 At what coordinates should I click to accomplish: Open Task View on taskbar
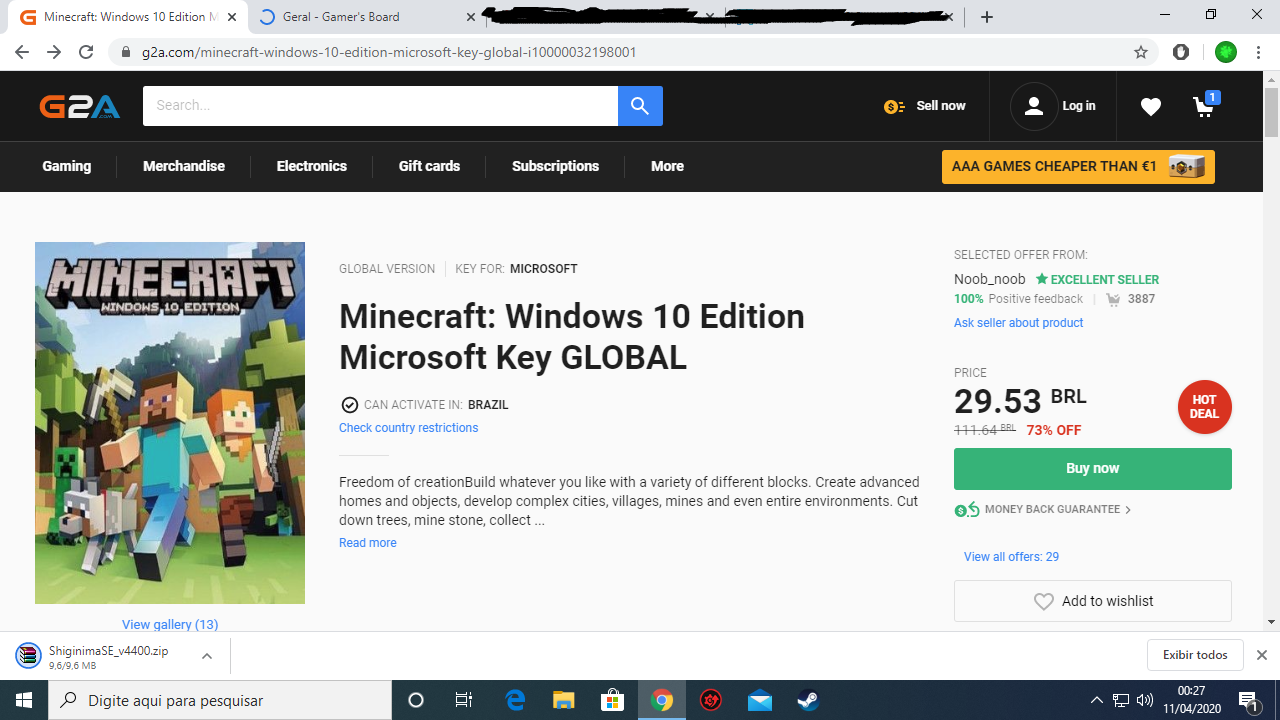(x=464, y=701)
